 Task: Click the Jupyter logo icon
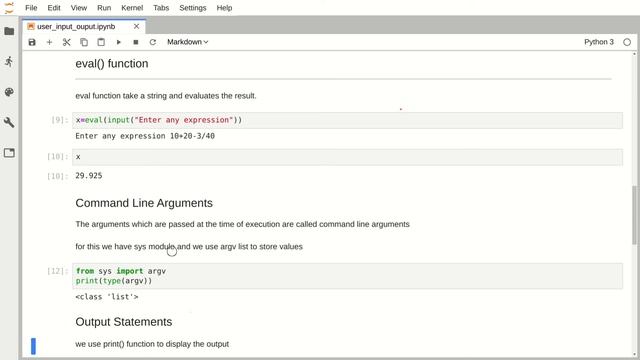9,8
